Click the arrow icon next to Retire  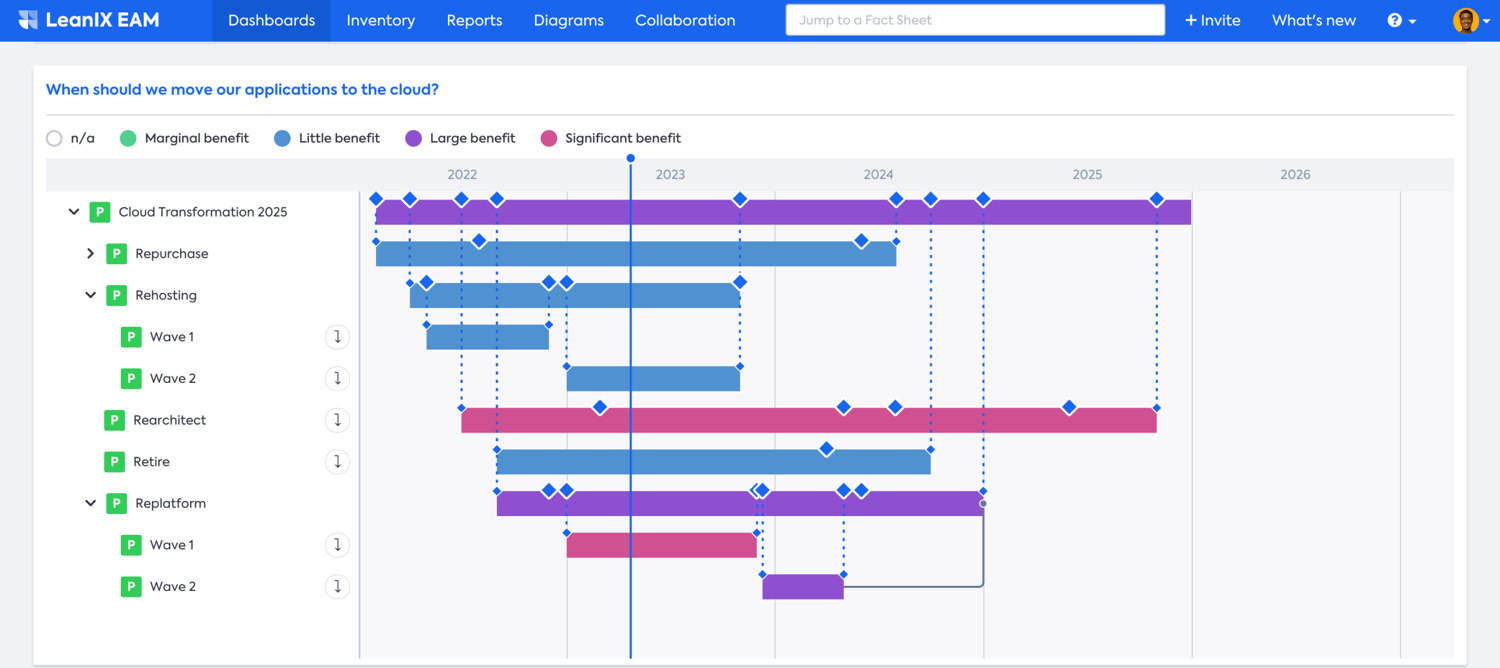click(x=337, y=462)
